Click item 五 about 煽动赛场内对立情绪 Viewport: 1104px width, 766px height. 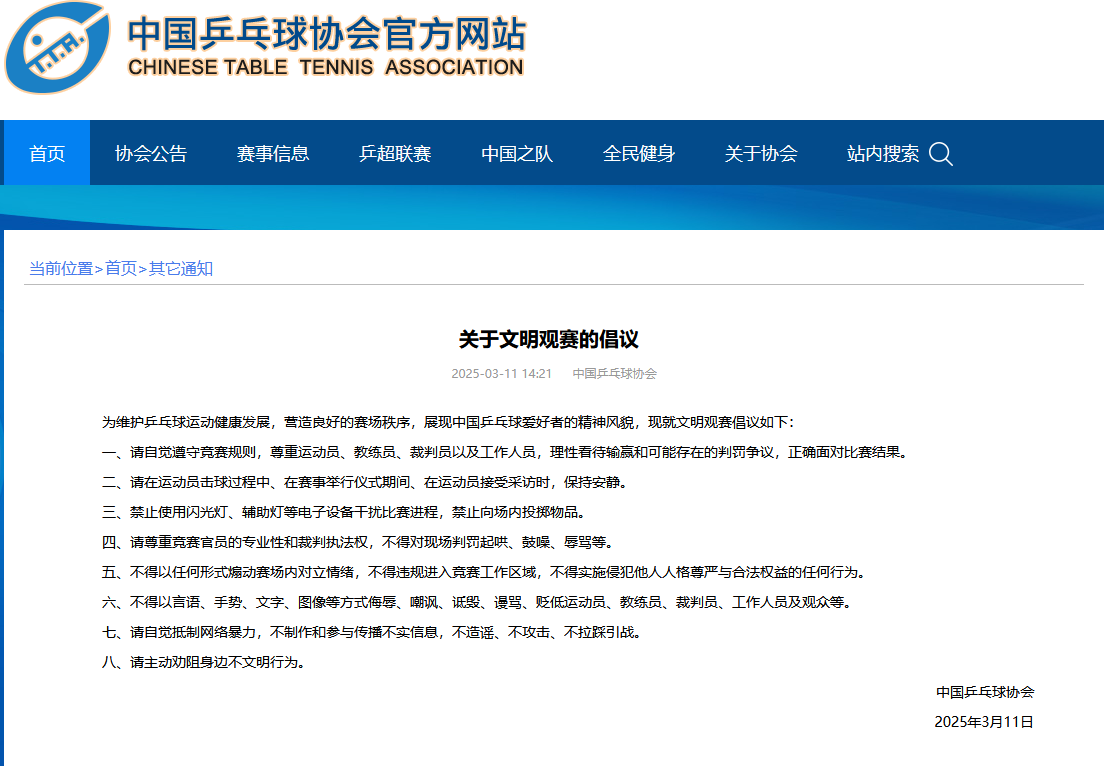point(485,572)
